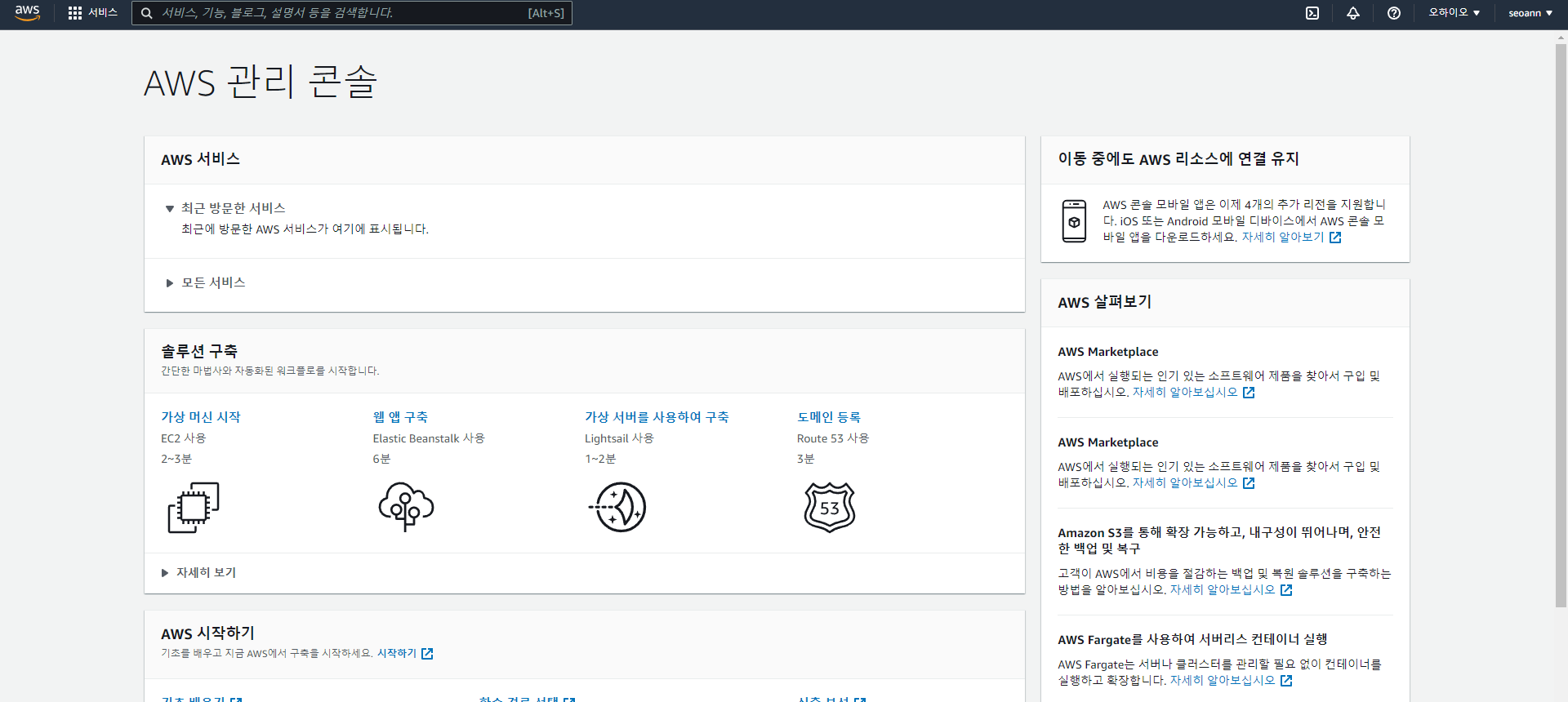
Task: Click external link icon beside 시작하기
Action: tap(427, 654)
